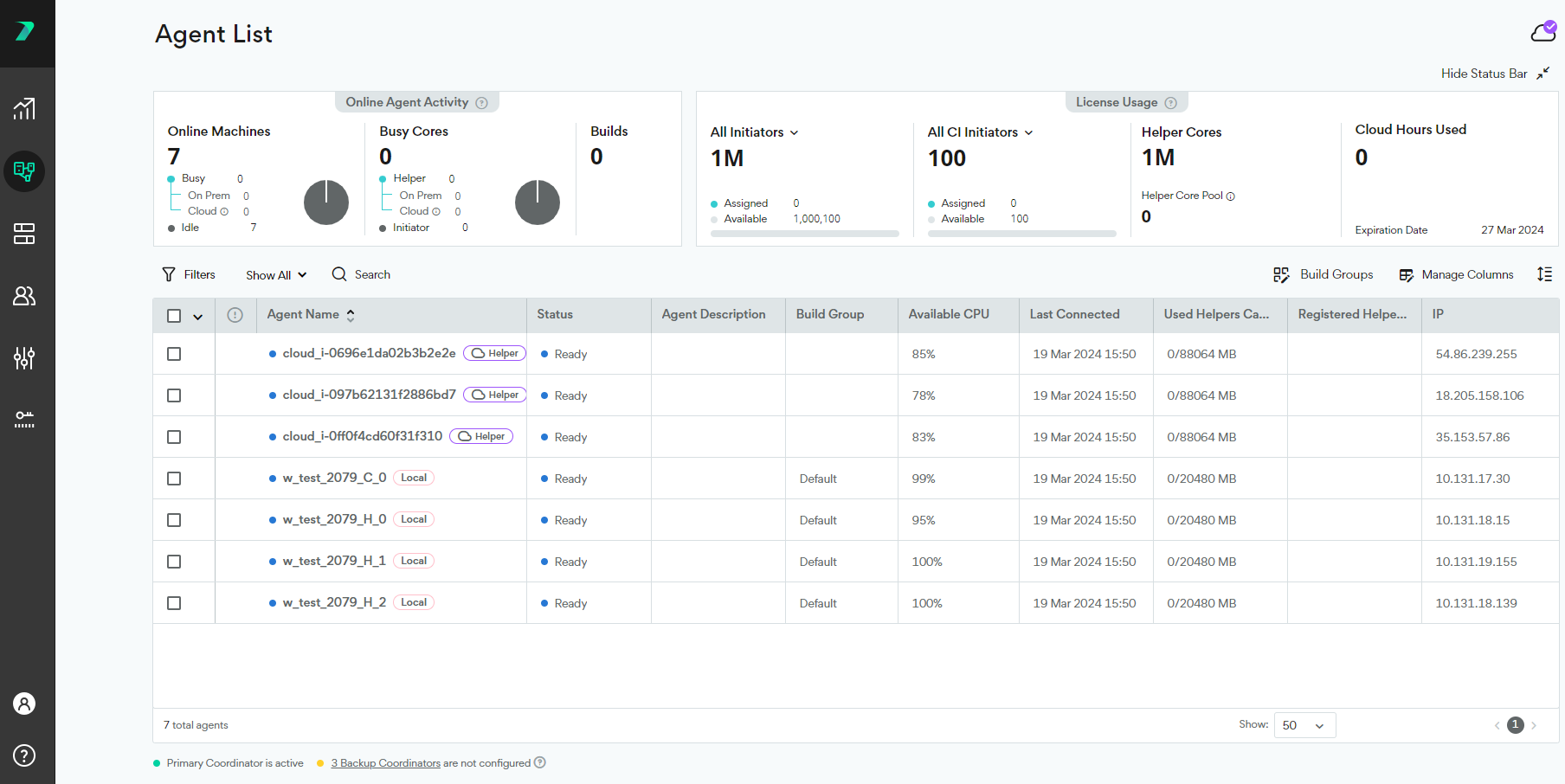
Task: Open the Users icon in sidebar
Action: click(x=24, y=296)
